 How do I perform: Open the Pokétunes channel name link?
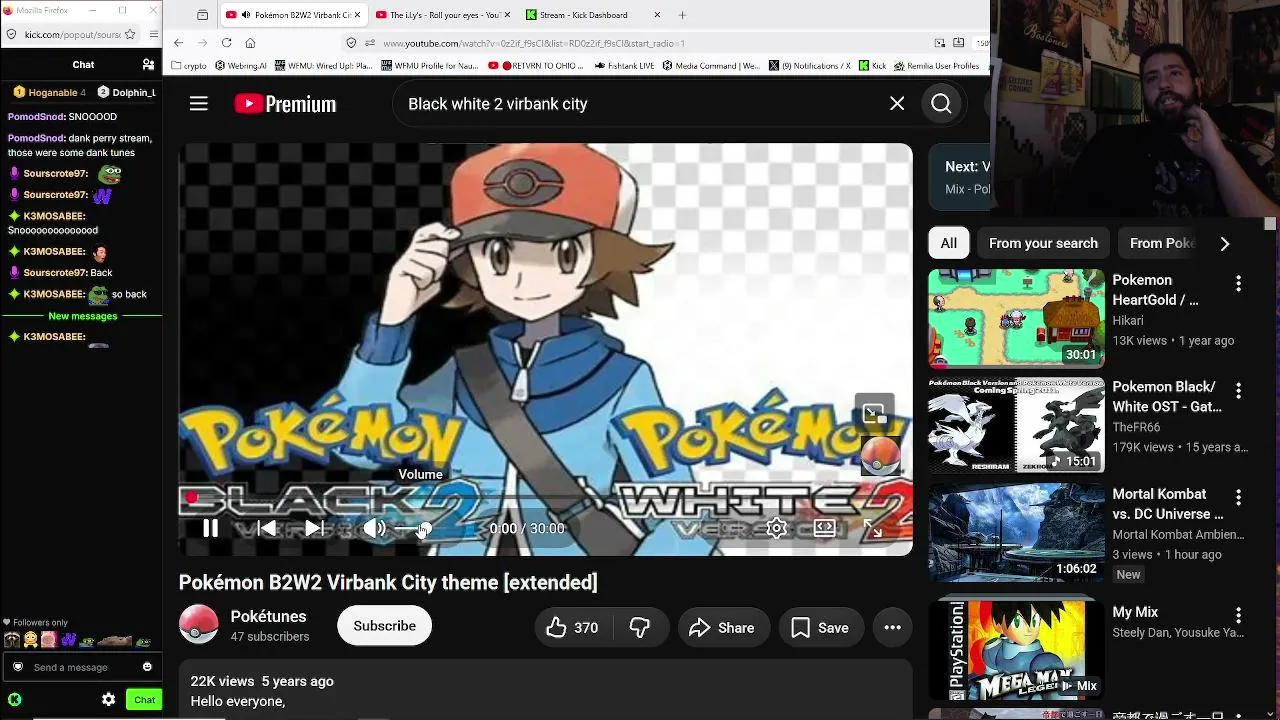(x=268, y=617)
